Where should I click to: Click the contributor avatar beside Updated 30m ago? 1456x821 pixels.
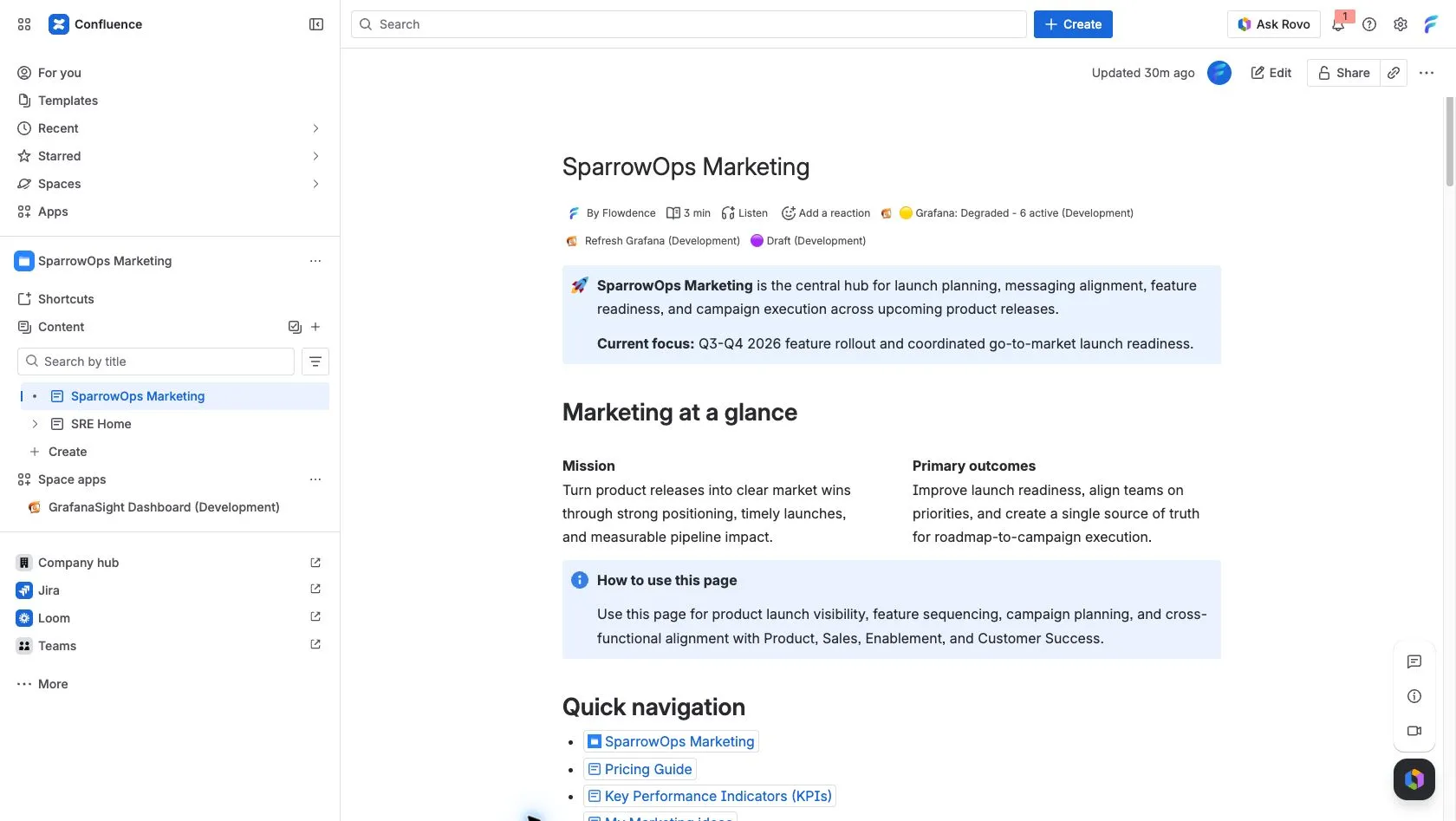[x=1219, y=73]
